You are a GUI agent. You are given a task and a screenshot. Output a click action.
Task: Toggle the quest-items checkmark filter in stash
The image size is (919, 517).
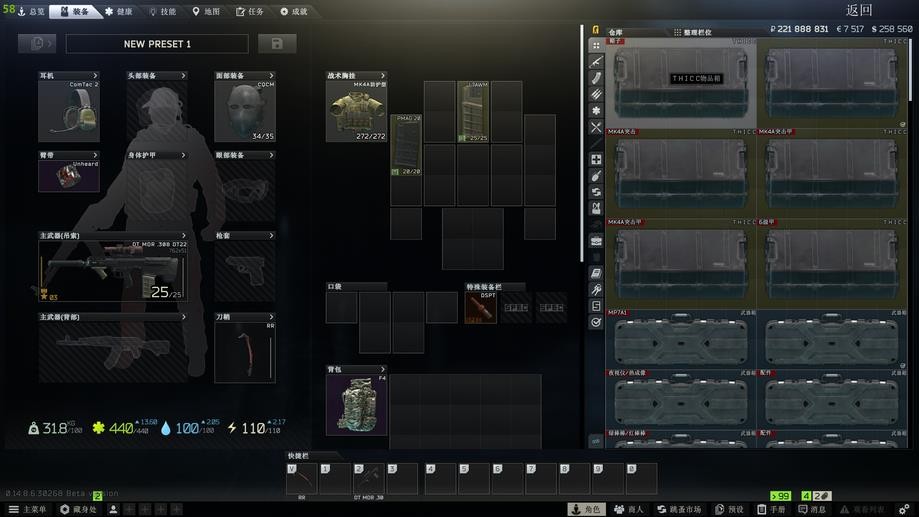(x=596, y=322)
